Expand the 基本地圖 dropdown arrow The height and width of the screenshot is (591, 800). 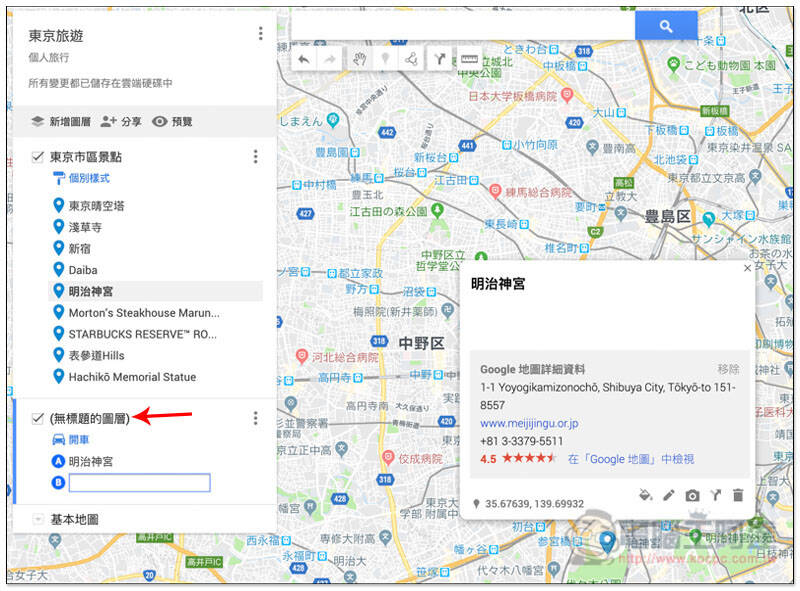[37, 519]
